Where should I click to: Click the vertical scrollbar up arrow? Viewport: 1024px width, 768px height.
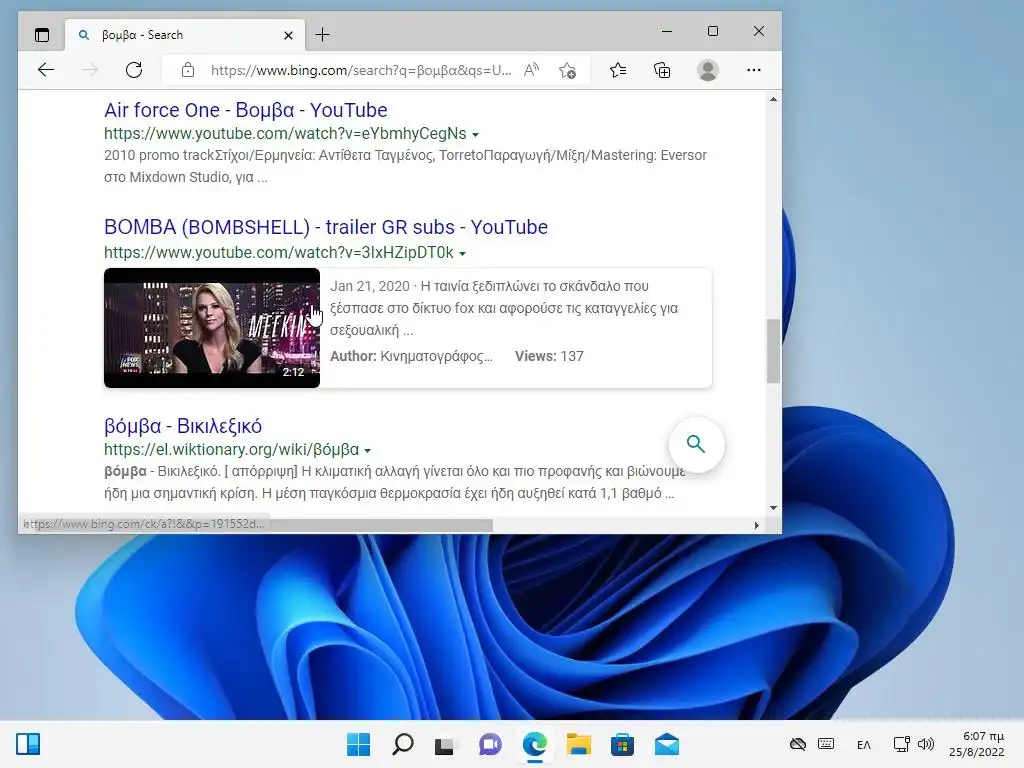[x=773, y=99]
